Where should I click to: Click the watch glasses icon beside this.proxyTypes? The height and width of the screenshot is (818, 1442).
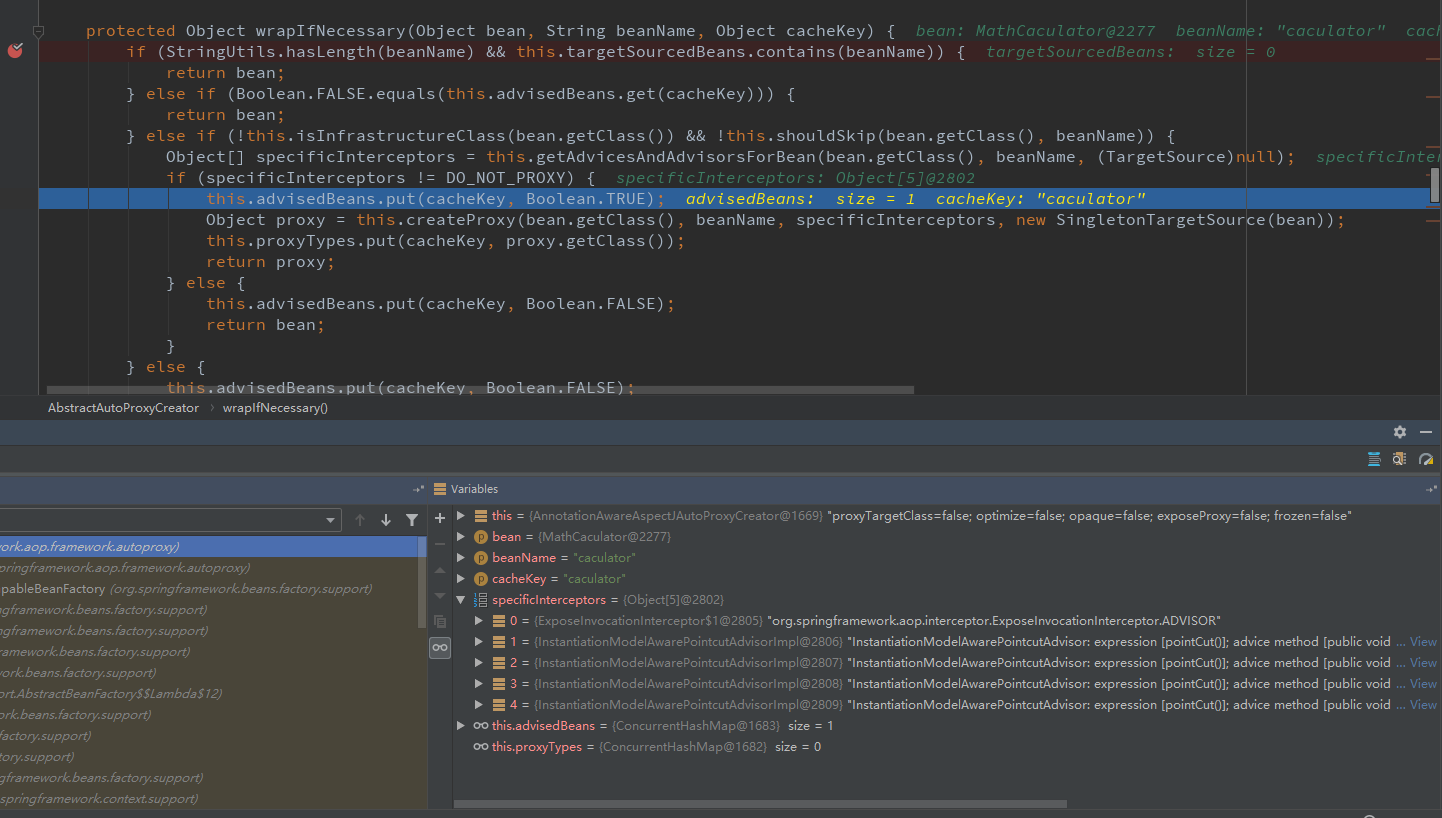pos(481,747)
